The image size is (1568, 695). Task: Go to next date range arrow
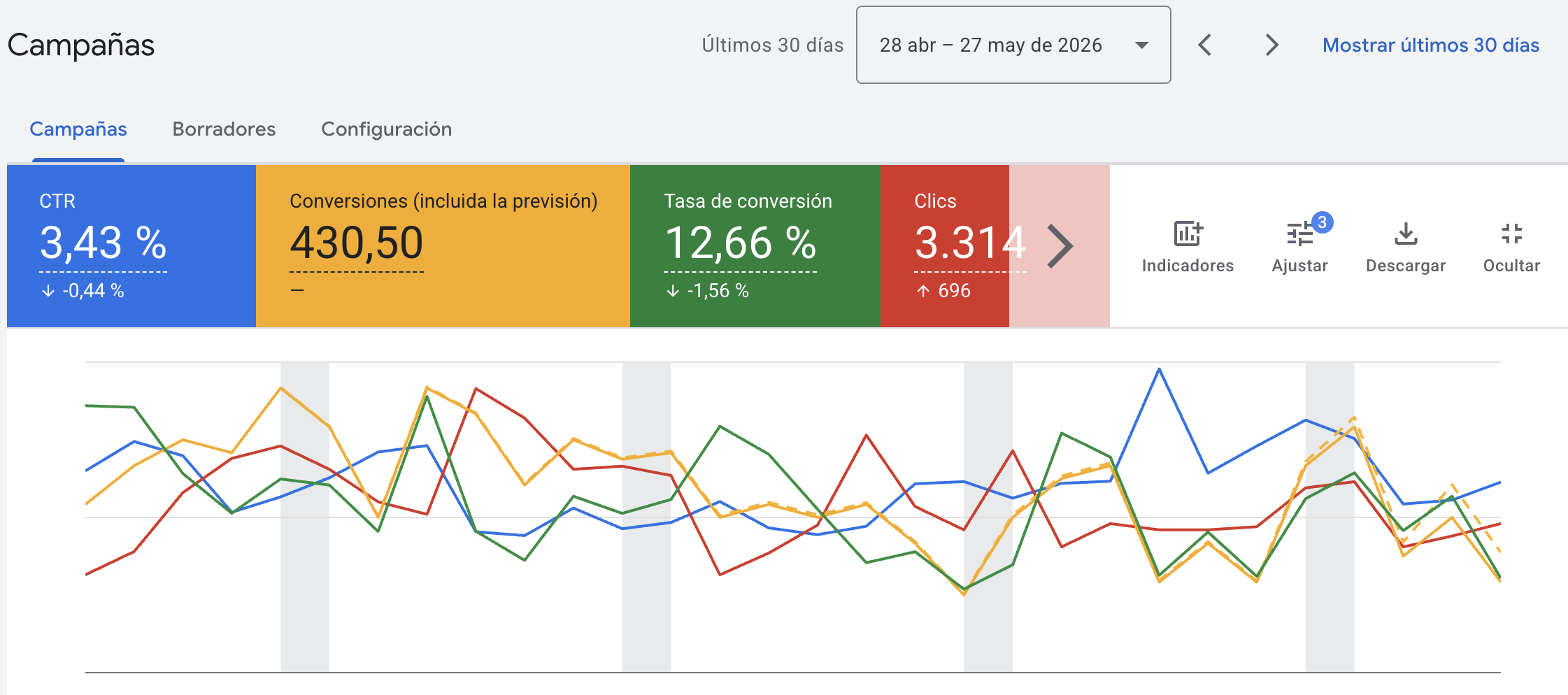(x=1271, y=45)
